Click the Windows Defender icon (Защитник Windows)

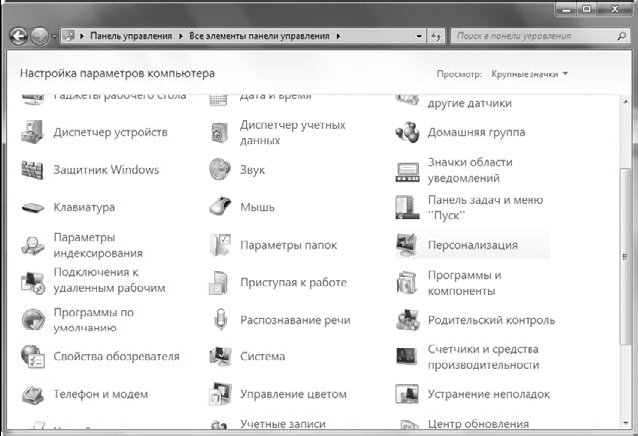tap(33, 170)
